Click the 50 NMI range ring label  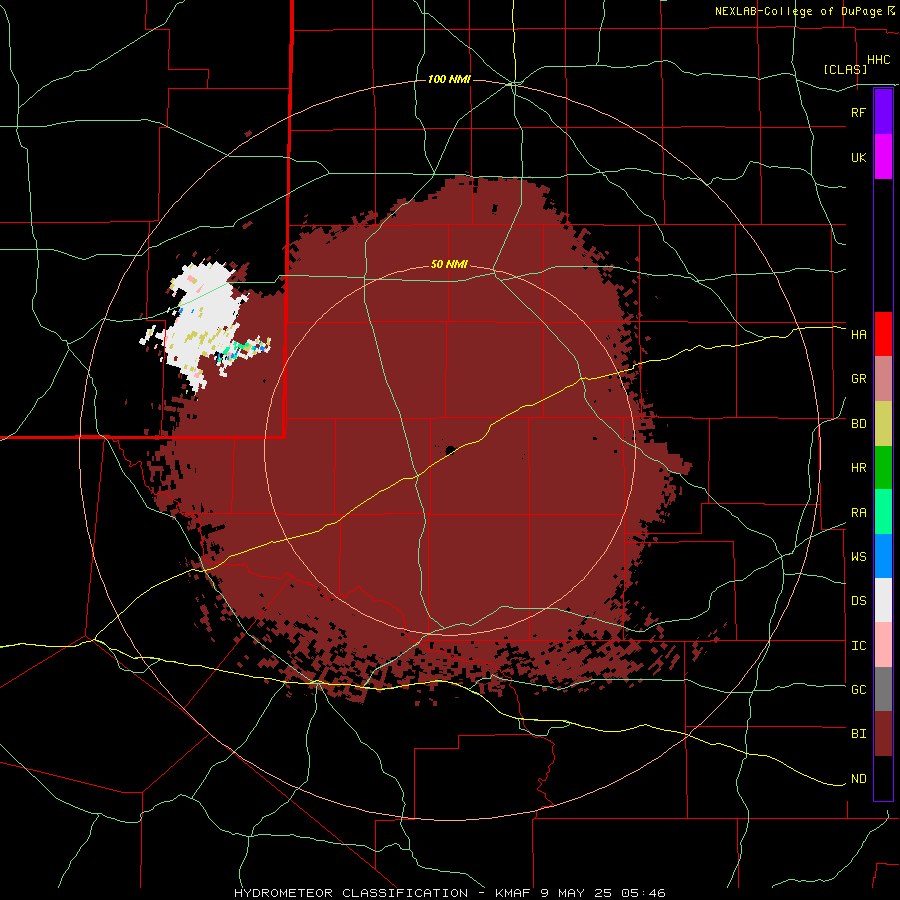click(449, 265)
